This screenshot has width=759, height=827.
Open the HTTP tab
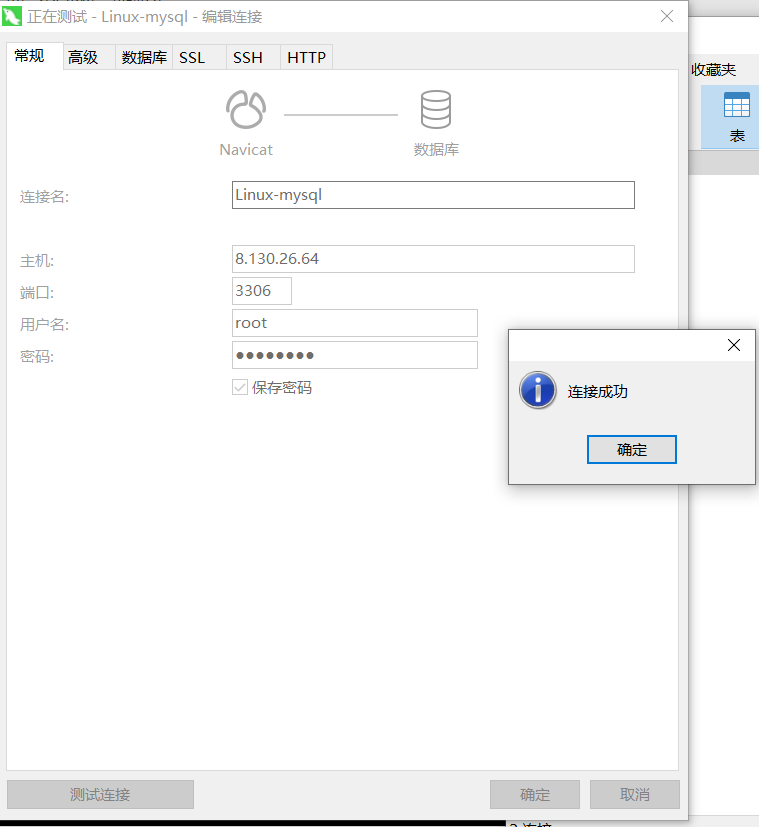[x=306, y=57]
